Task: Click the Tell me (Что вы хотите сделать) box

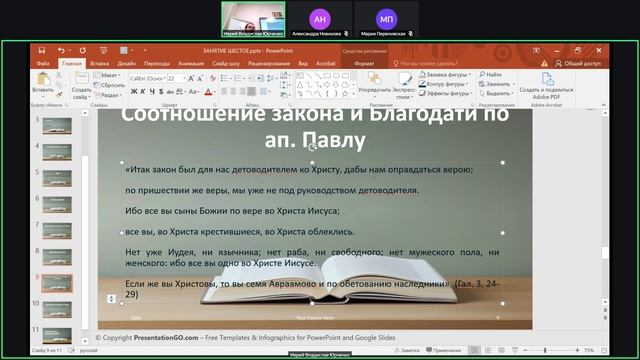Action: [426, 63]
